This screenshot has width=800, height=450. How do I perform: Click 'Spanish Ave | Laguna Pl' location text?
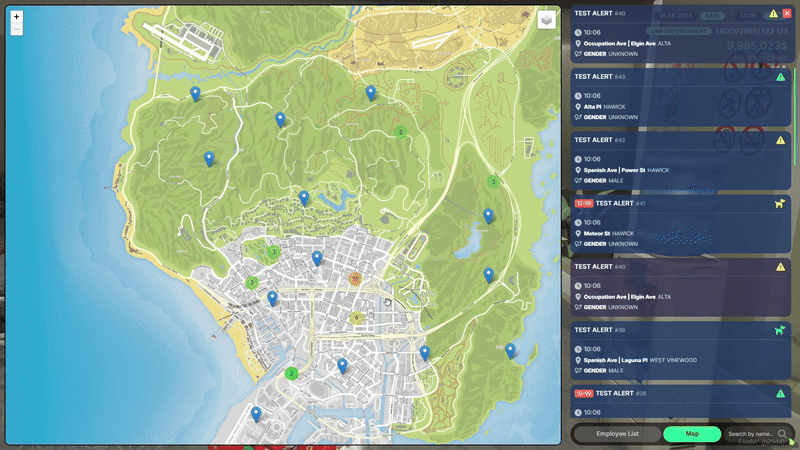615,360
